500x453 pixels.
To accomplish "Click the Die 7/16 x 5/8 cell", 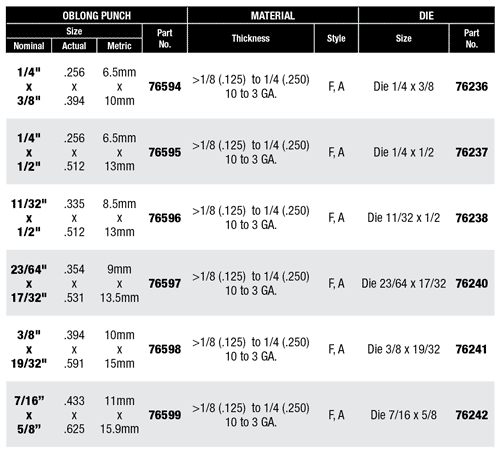I will [404, 415].
